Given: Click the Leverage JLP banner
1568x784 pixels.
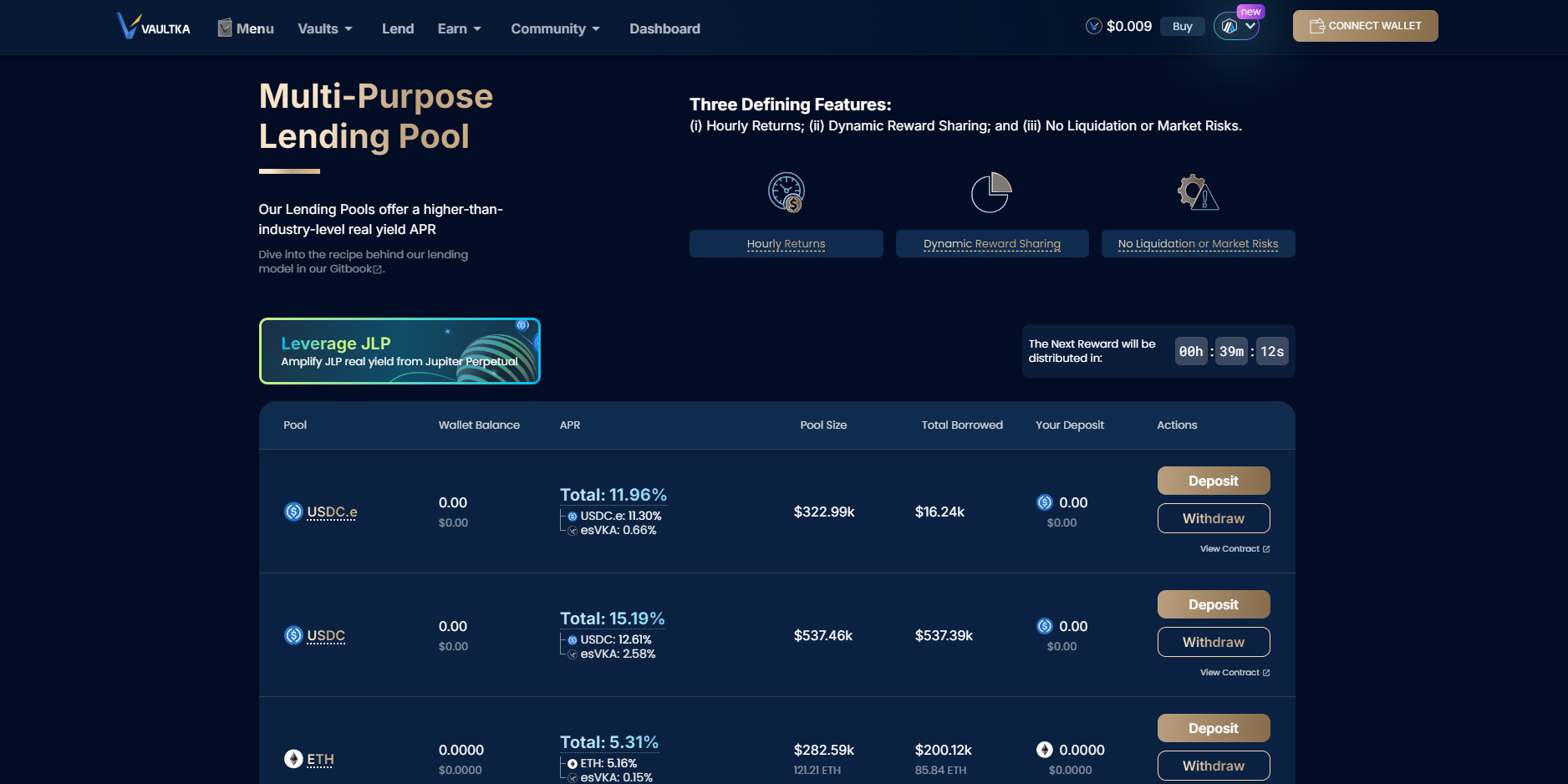Looking at the screenshot, I should tap(400, 351).
